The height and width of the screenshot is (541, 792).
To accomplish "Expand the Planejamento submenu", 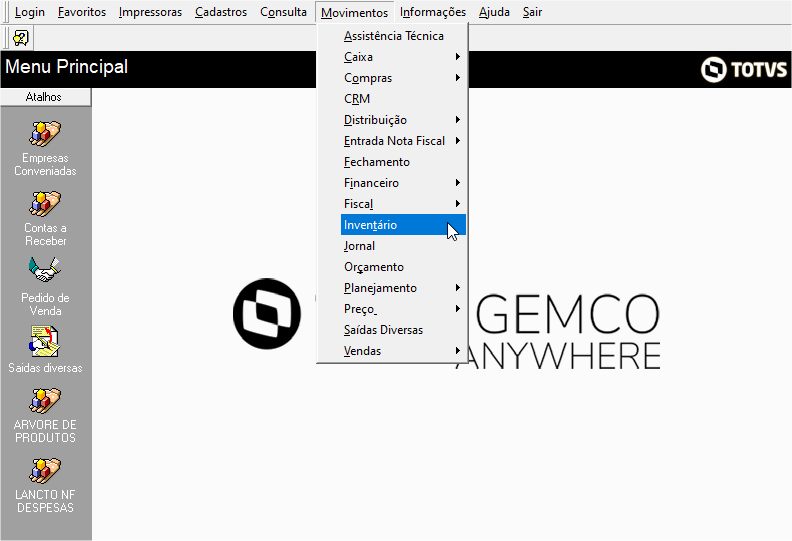I will 403,288.
